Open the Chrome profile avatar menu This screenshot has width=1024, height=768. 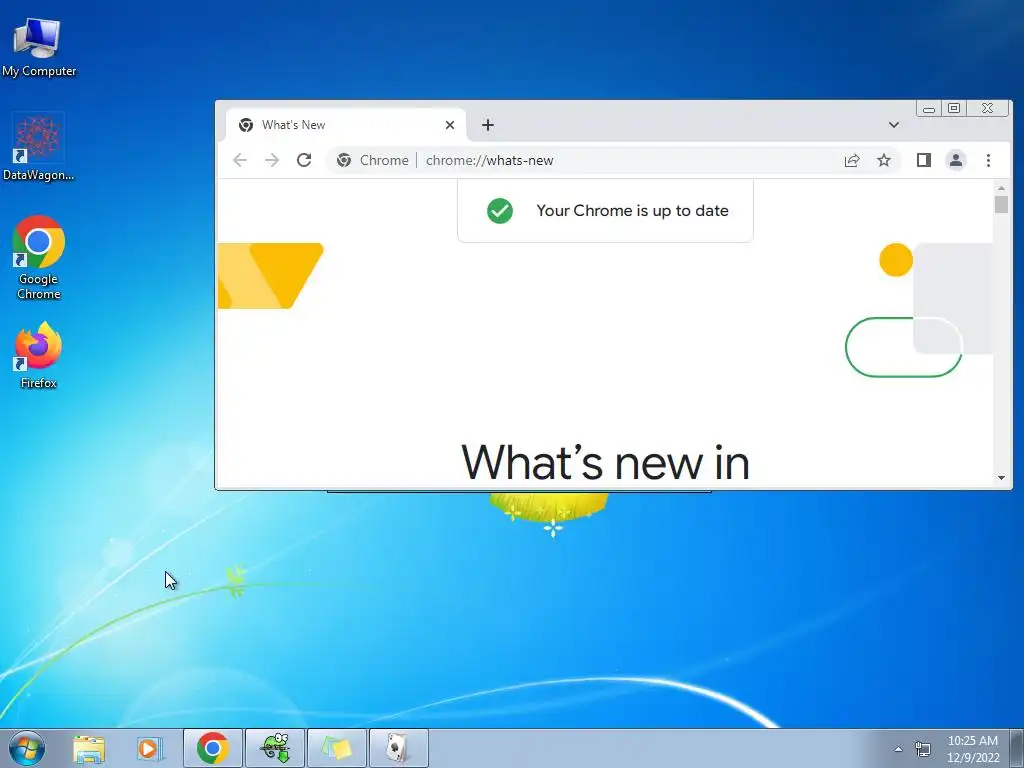click(x=955, y=160)
